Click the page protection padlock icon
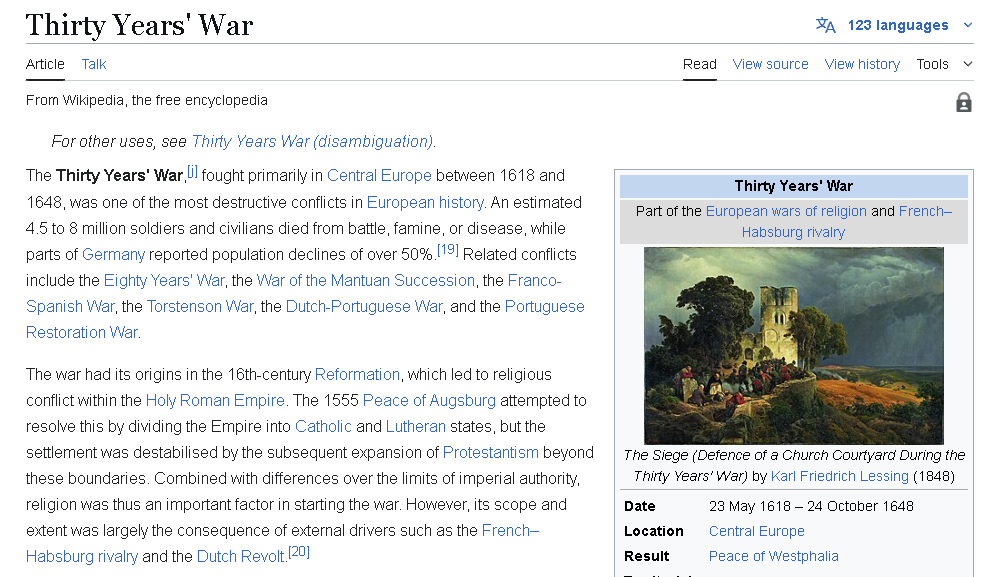Screen dimensions: 982x577 tap(964, 102)
